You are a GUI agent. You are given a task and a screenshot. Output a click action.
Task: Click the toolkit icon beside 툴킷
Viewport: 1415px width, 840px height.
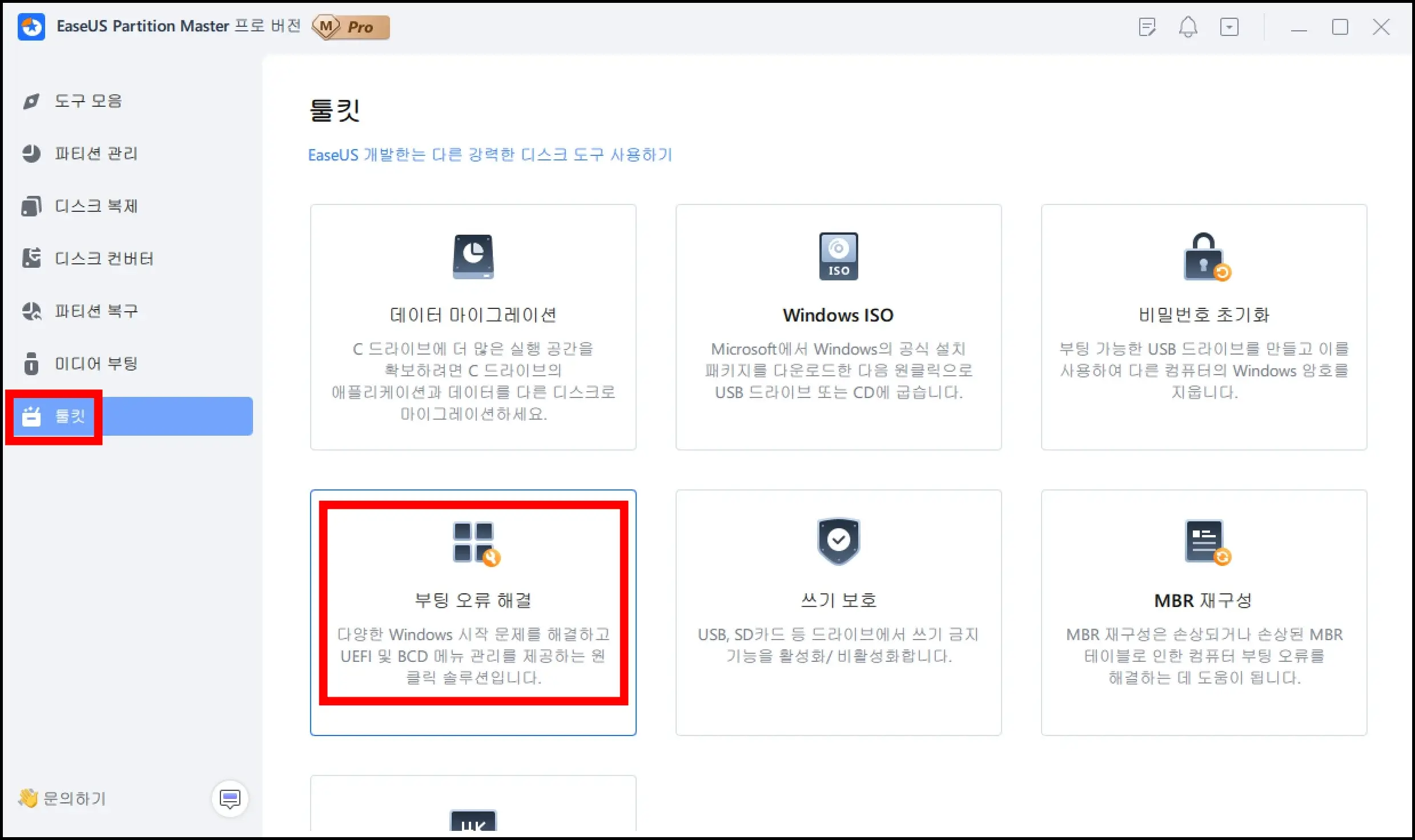pyautogui.click(x=31, y=416)
